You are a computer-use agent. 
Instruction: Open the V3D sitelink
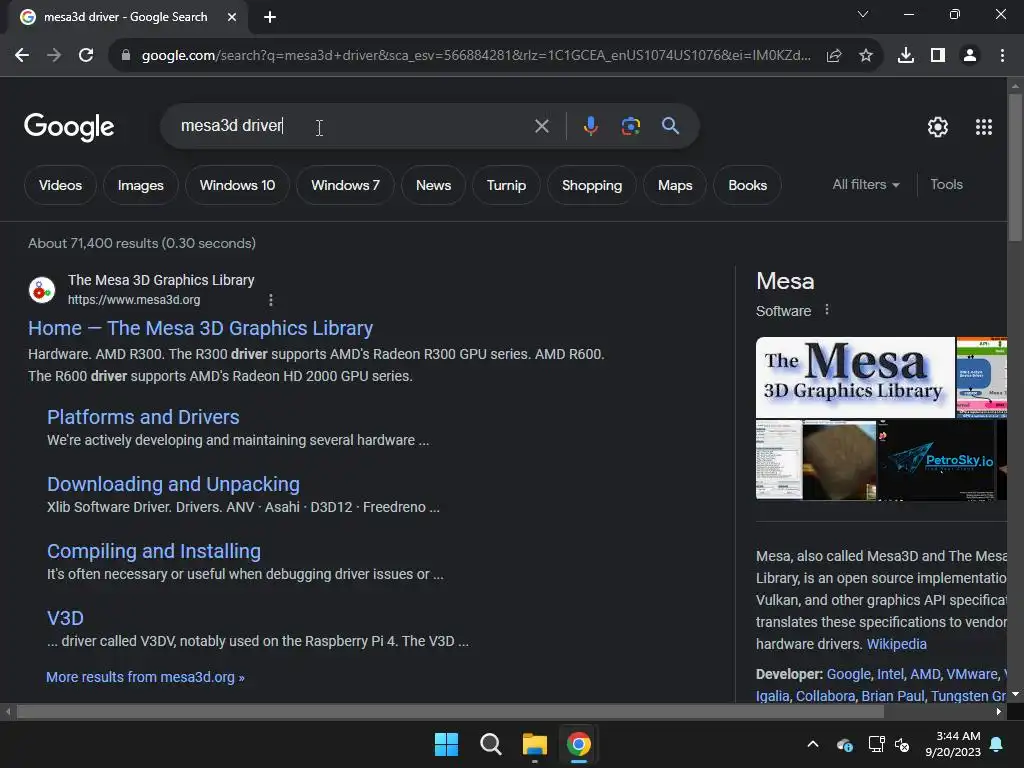[x=65, y=618]
